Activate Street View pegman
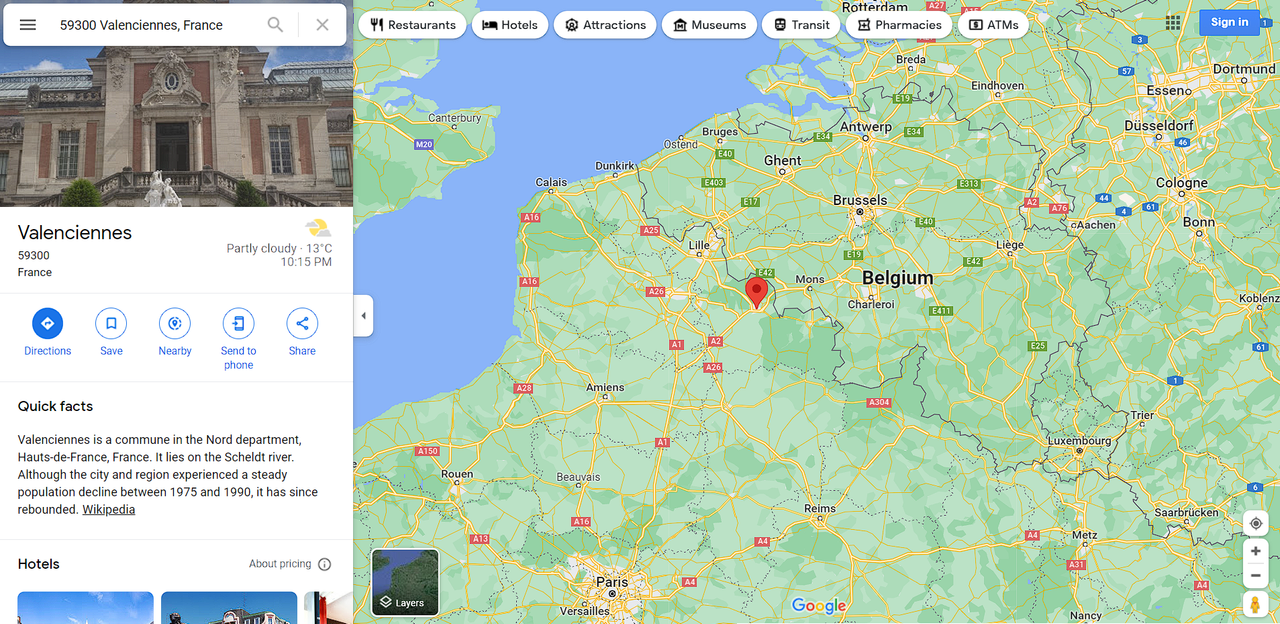The height and width of the screenshot is (624, 1280). [1256, 604]
